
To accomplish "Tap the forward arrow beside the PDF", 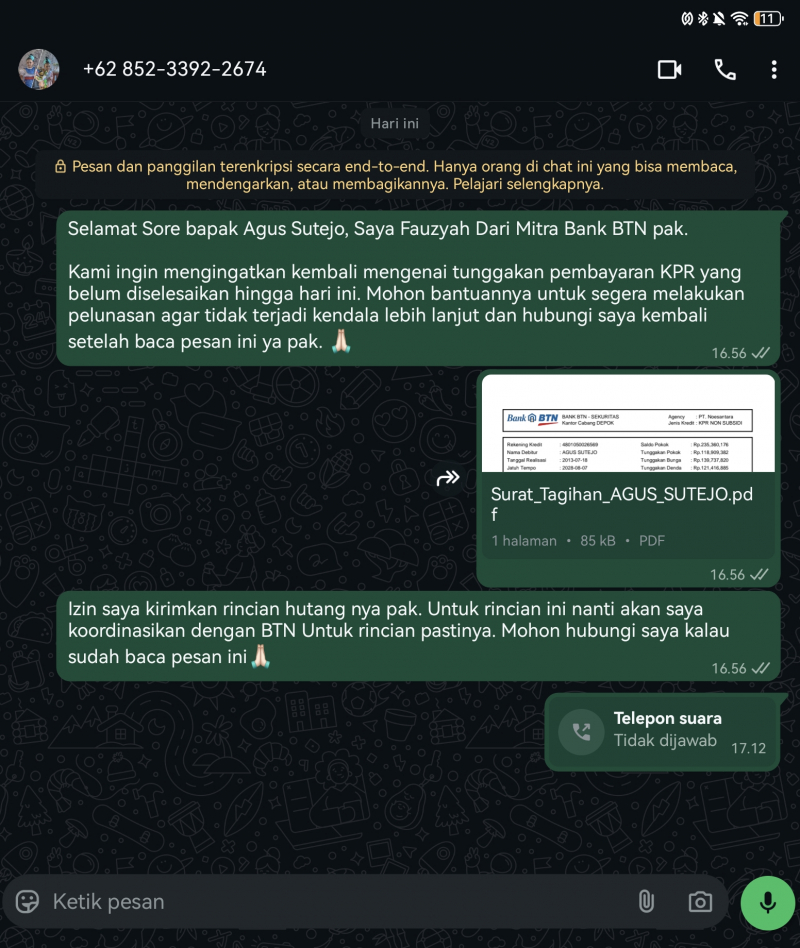I will [x=448, y=478].
